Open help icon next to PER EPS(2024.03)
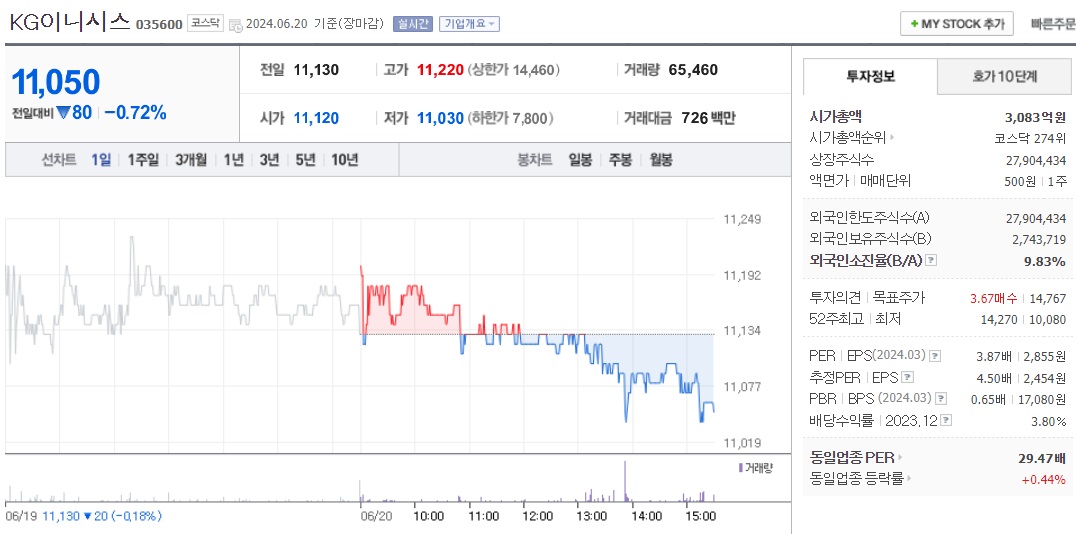1076x534 pixels. point(935,356)
